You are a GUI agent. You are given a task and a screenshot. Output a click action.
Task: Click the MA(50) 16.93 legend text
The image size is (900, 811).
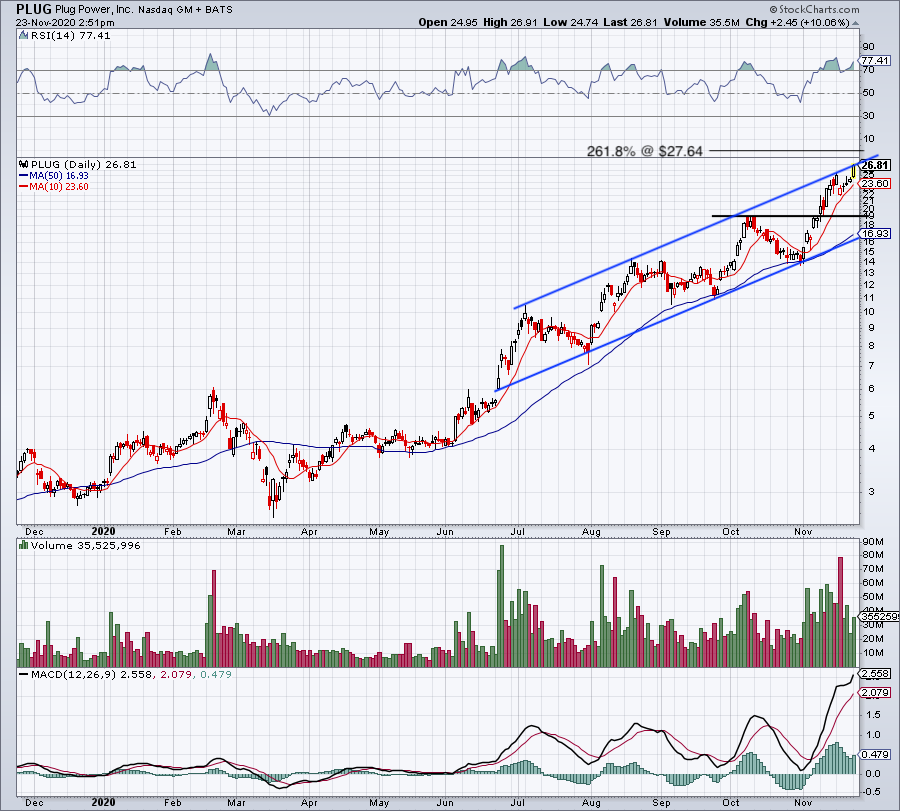pyautogui.click(x=59, y=176)
